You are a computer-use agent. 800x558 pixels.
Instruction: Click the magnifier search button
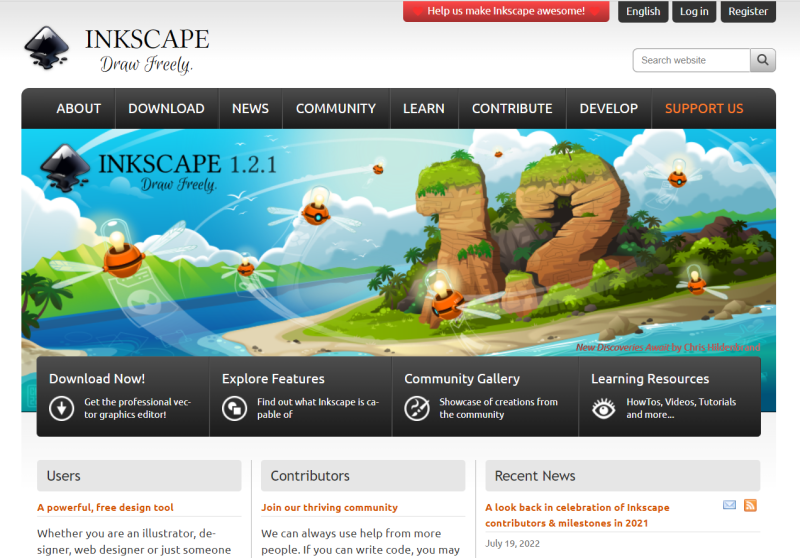[x=763, y=60]
